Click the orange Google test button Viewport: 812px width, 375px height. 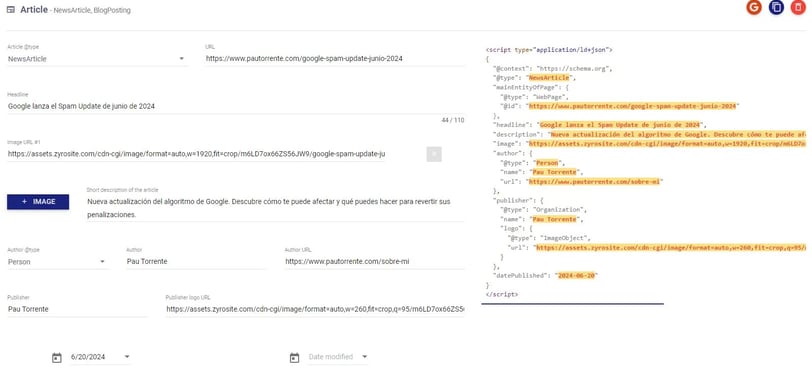[753, 8]
